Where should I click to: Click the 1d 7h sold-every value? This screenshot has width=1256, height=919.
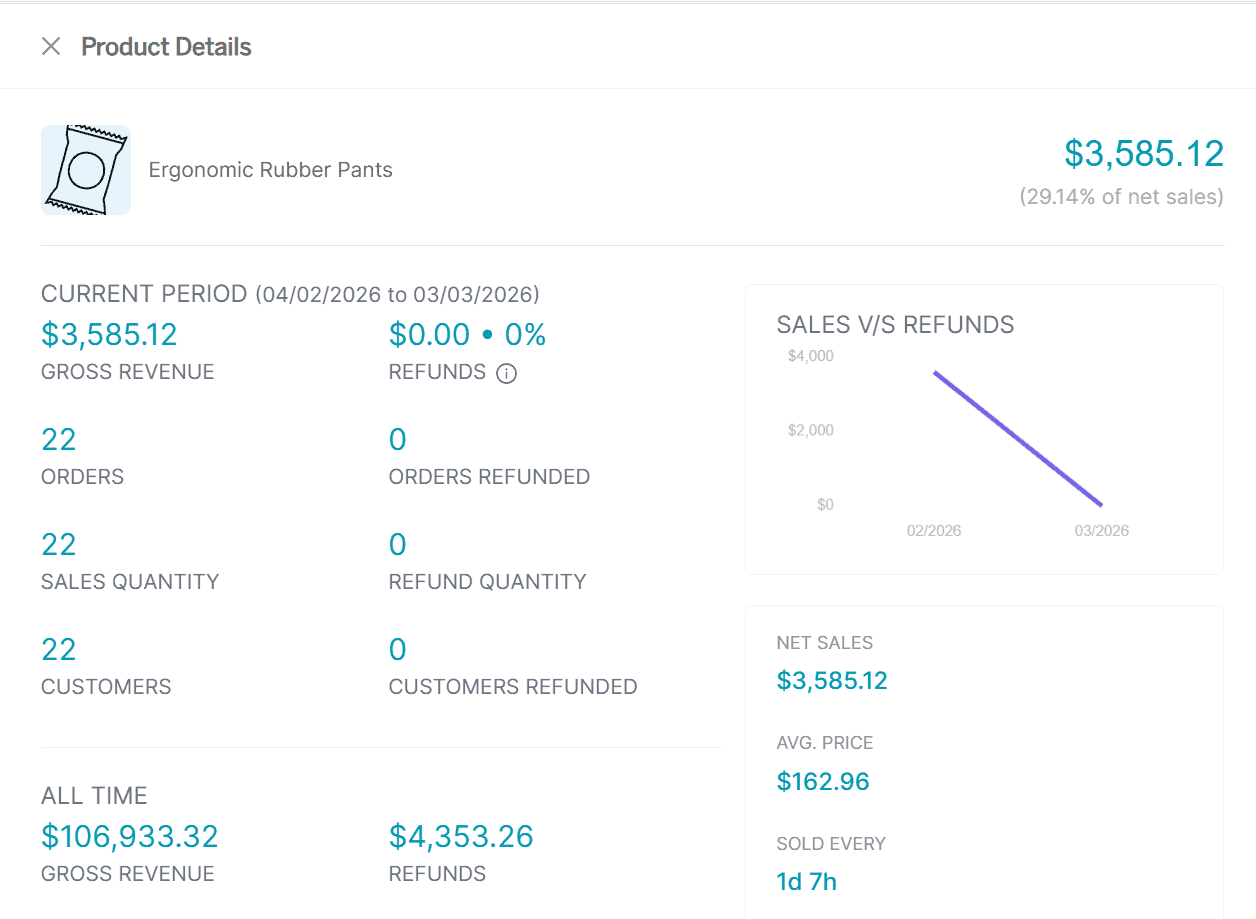coord(807,882)
